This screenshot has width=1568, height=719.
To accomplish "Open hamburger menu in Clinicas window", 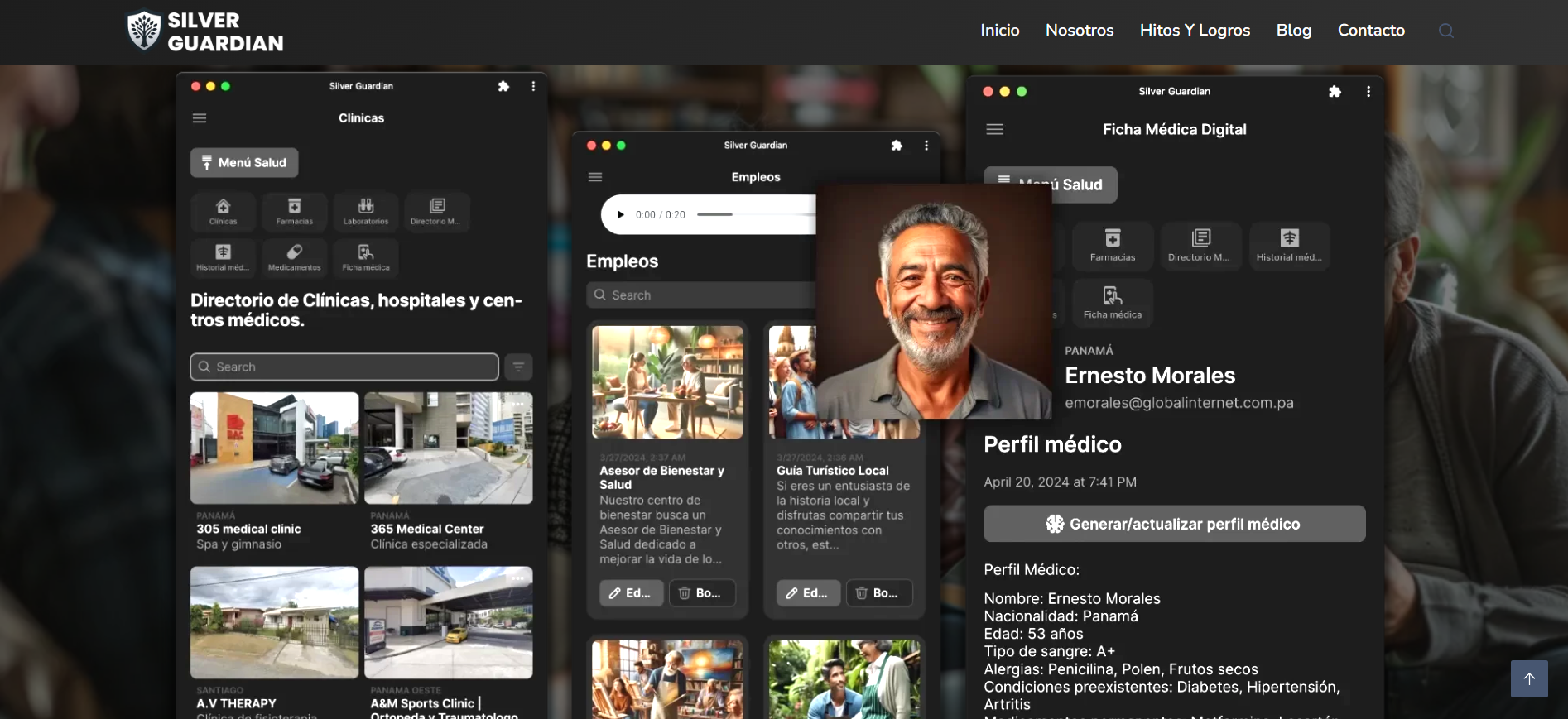I will pyautogui.click(x=200, y=118).
